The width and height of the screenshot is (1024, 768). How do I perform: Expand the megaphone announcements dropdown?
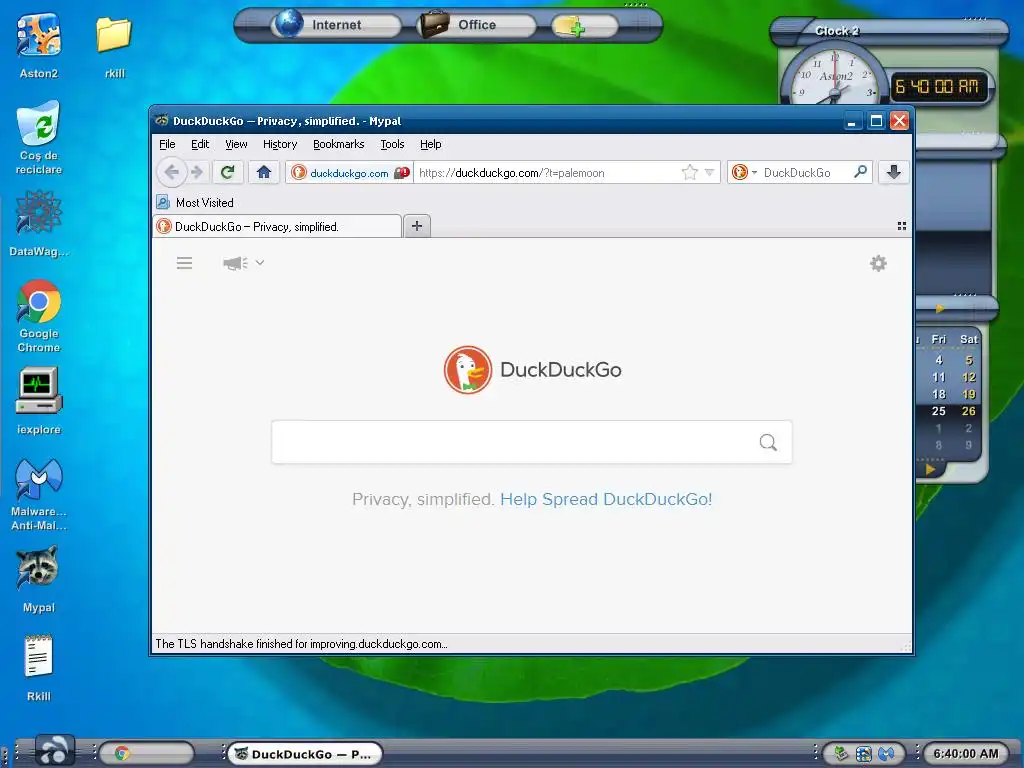tap(244, 263)
